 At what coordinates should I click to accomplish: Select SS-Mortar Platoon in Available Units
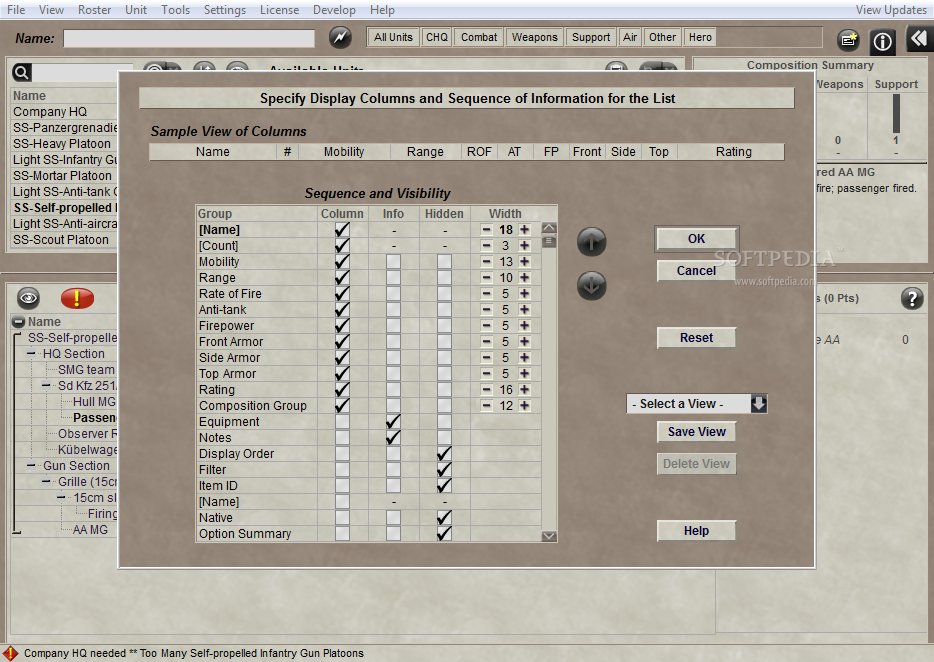63,176
